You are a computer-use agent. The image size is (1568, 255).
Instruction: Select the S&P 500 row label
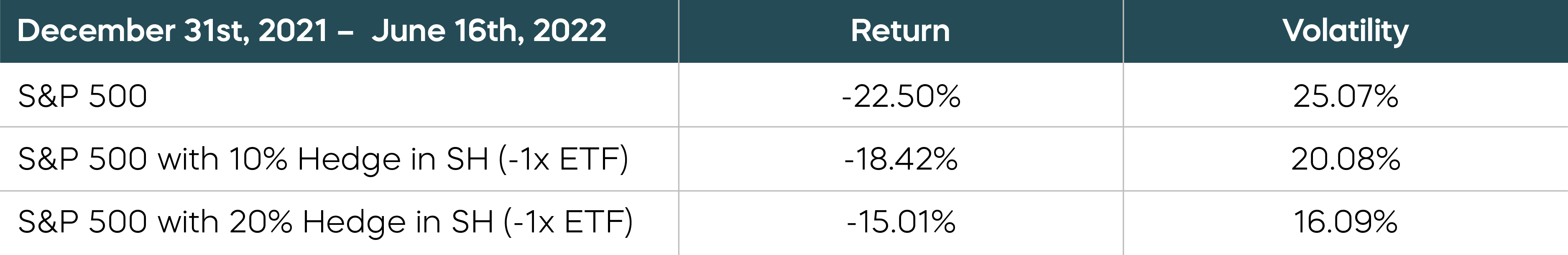pos(83,96)
